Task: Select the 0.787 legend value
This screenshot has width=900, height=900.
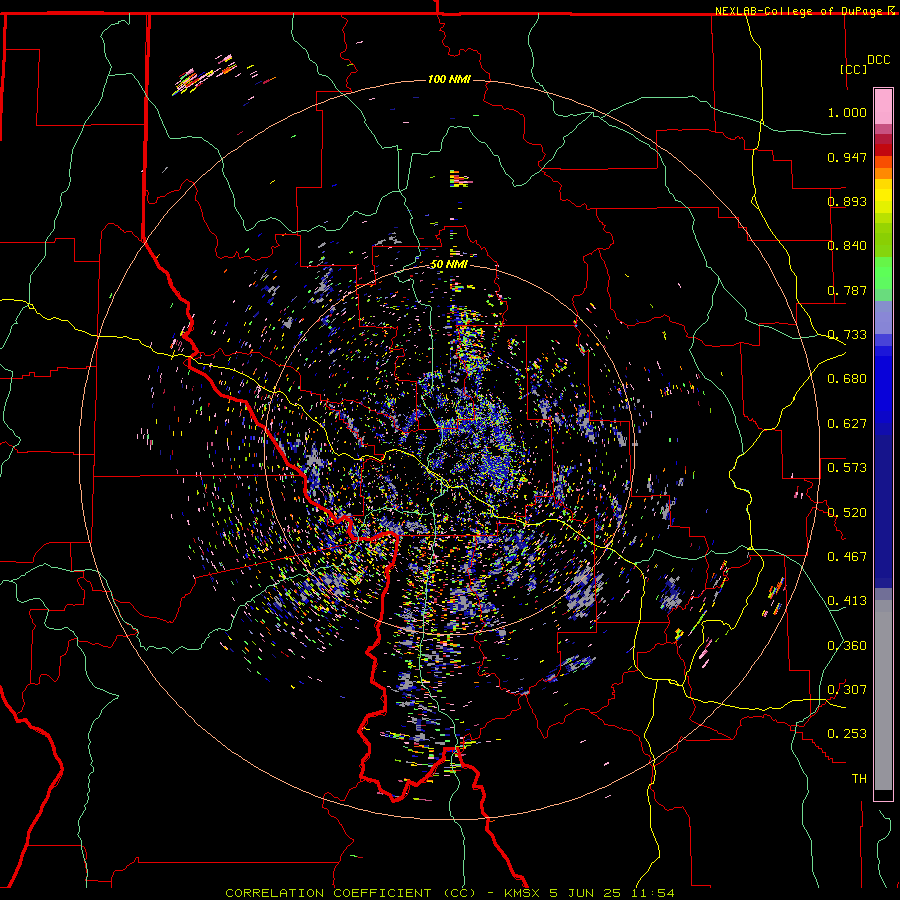Action: (x=847, y=290)
